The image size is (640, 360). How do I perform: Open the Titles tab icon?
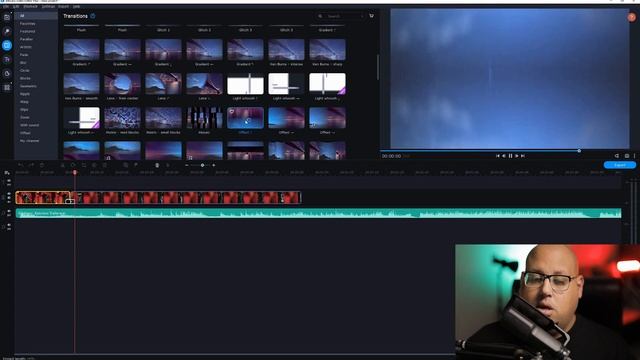pos(7,60)
